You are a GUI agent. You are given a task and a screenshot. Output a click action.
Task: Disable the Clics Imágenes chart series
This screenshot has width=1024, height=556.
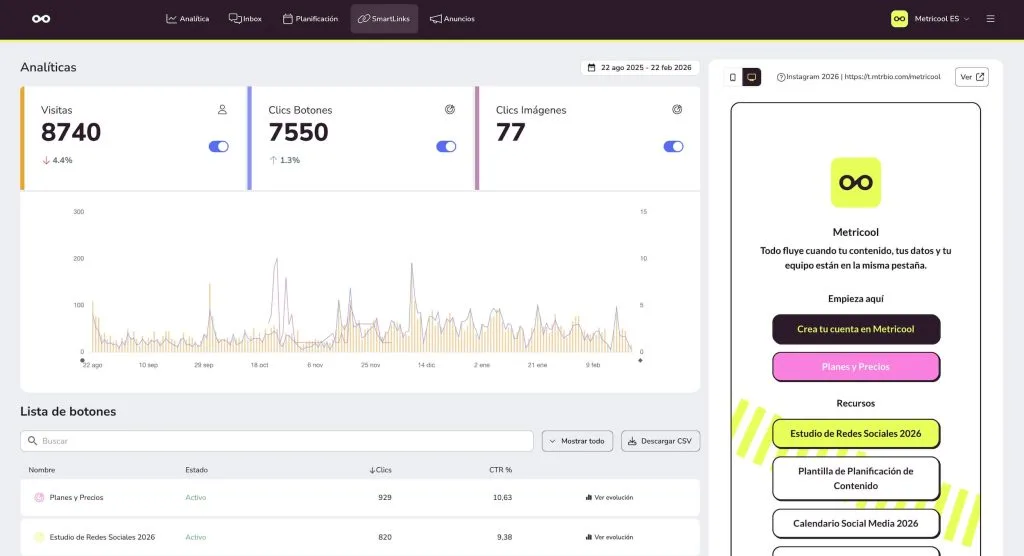[673, 146]
